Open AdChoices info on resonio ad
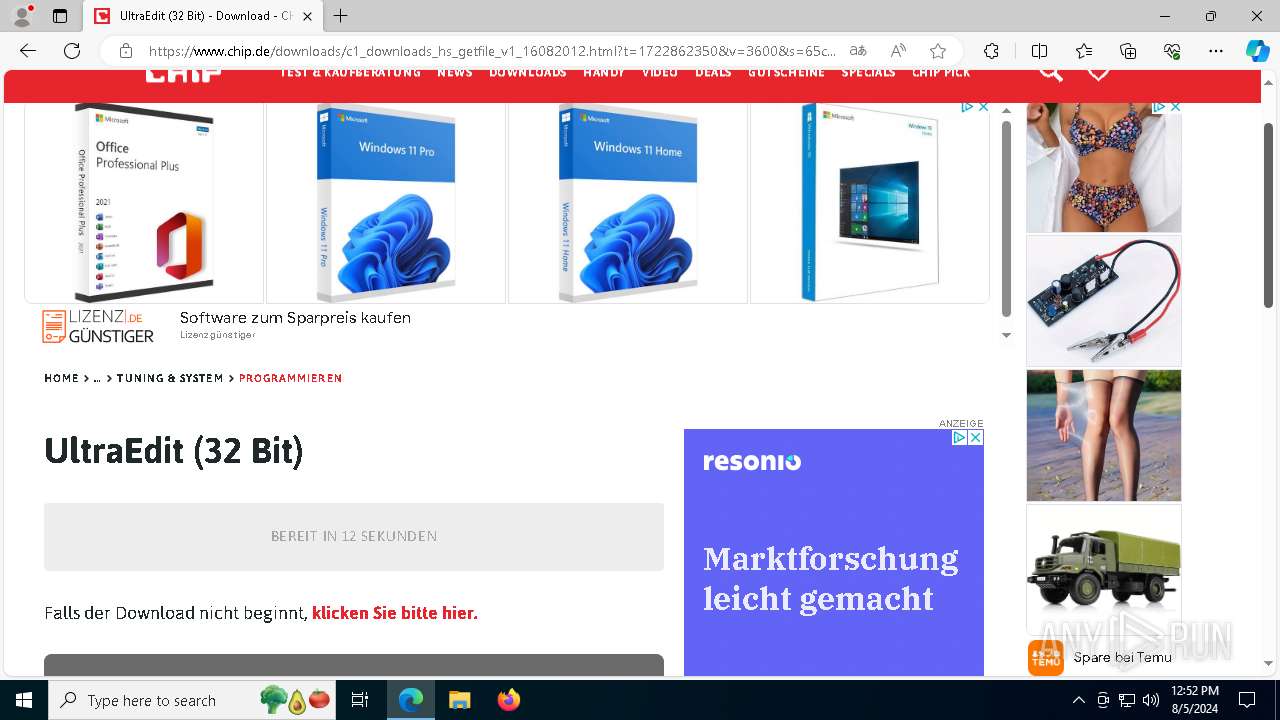Screen dimensions: 1280x720 click(958, 438)
